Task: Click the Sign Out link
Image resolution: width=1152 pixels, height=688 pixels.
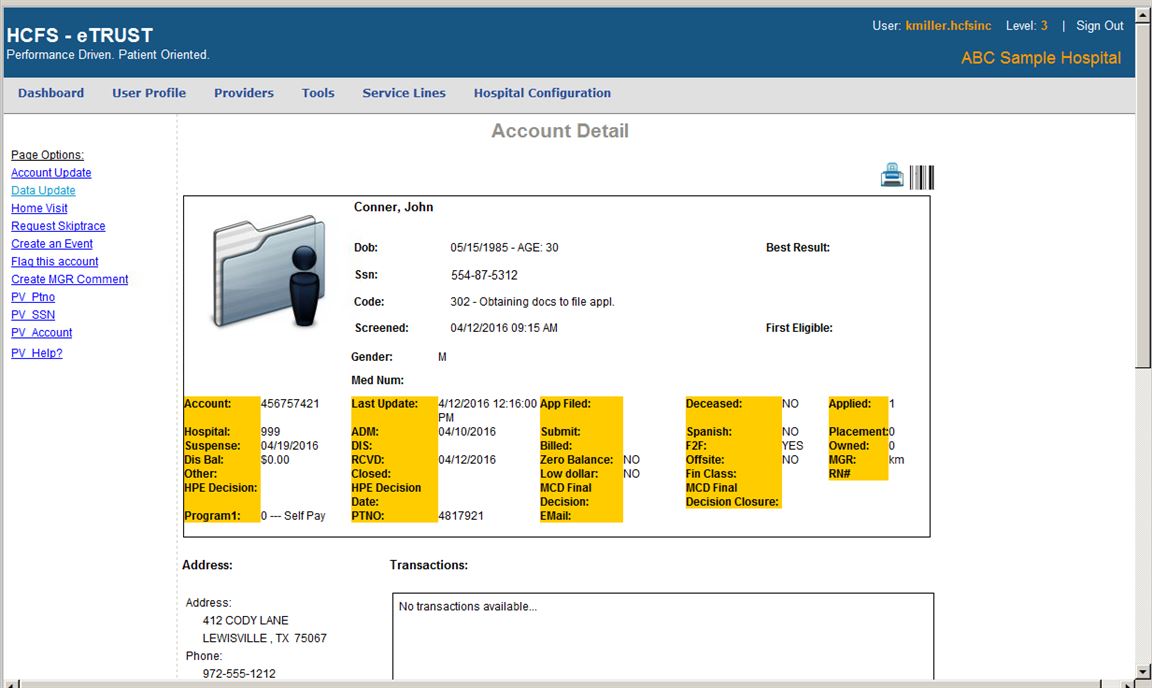Action: (x=1100, y=26)
